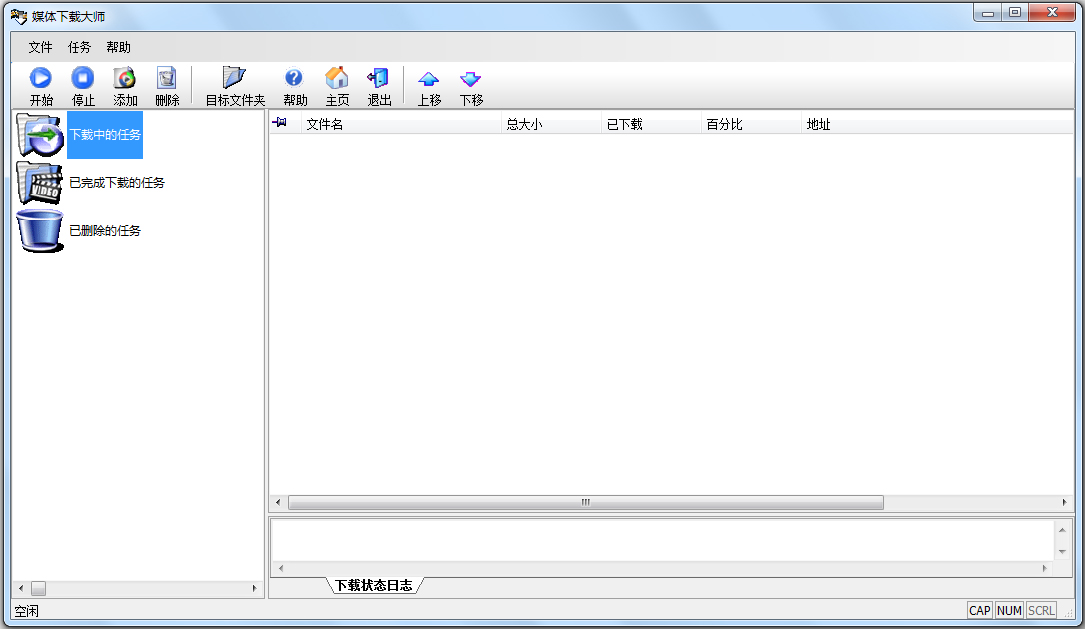
Task: Move the task up with the 上移 arrow
Action: [x=429, y=80]
